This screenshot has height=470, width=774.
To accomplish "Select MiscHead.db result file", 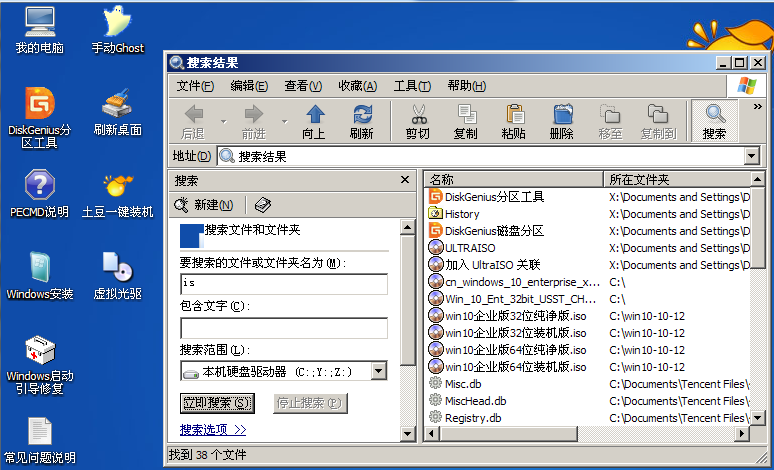I will 467,401.
